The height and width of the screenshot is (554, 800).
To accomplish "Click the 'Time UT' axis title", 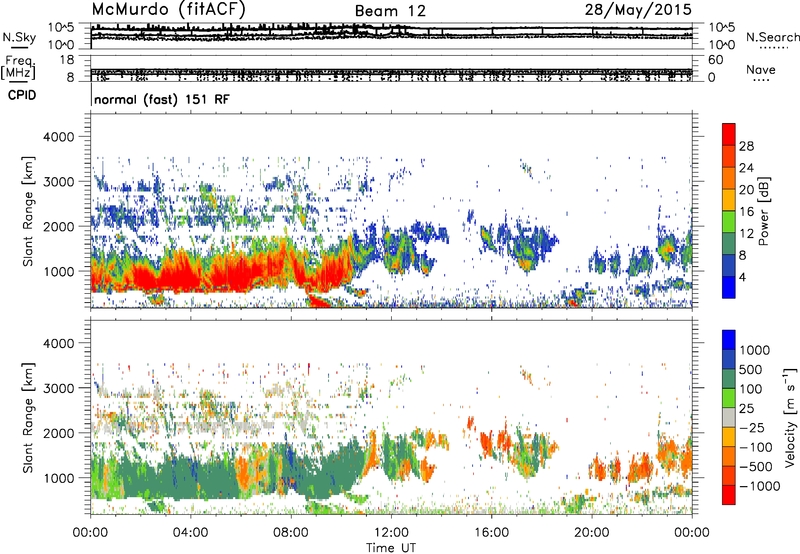I will (x=391, y=548).
